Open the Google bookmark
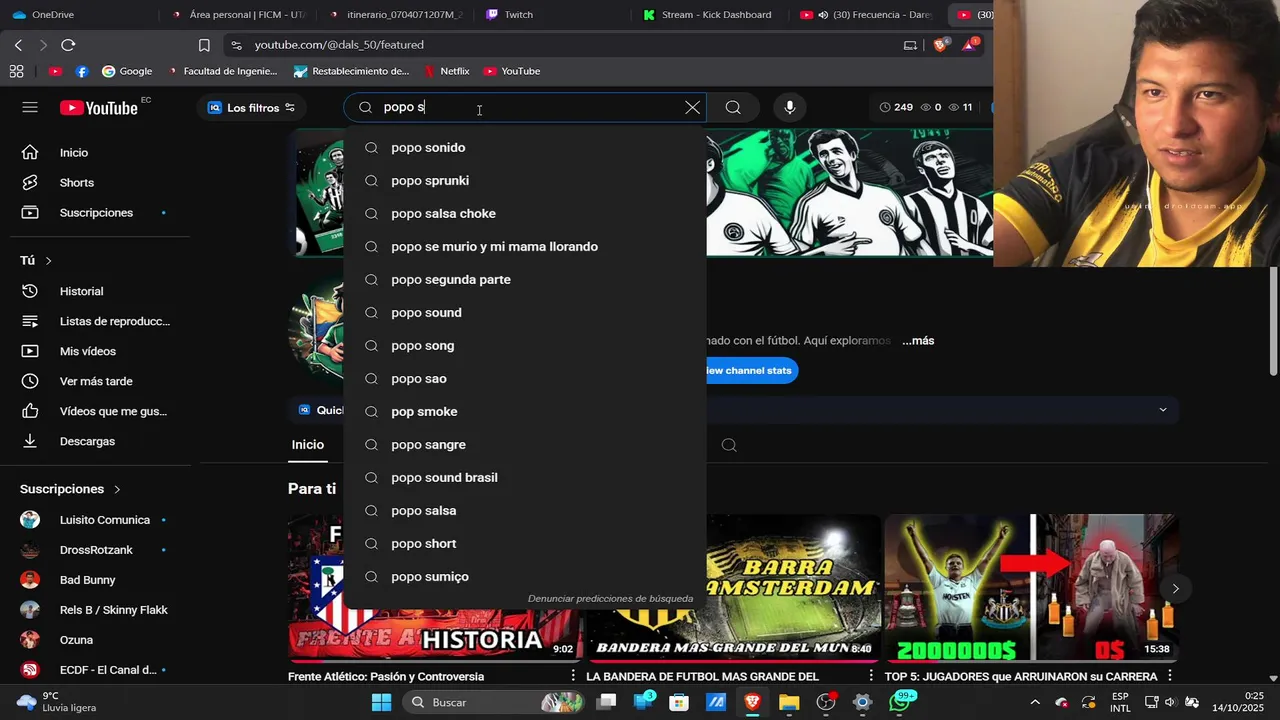 (x=127, y=71)
